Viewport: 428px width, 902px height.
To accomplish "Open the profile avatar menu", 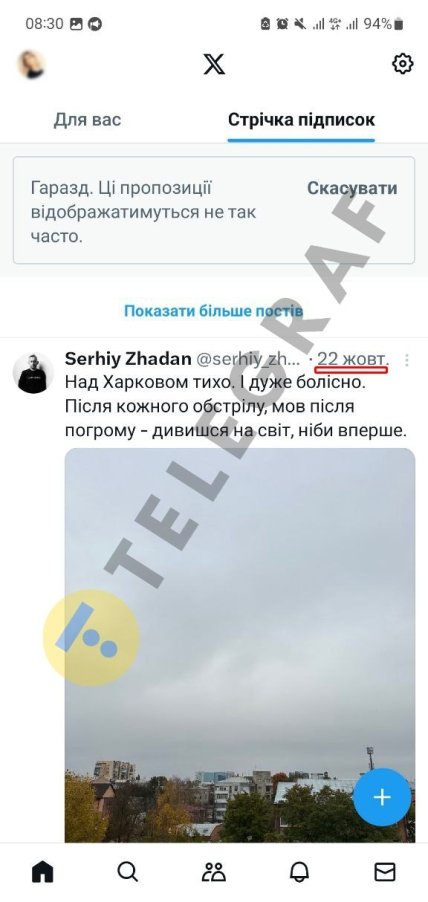I will click(32, 64).
